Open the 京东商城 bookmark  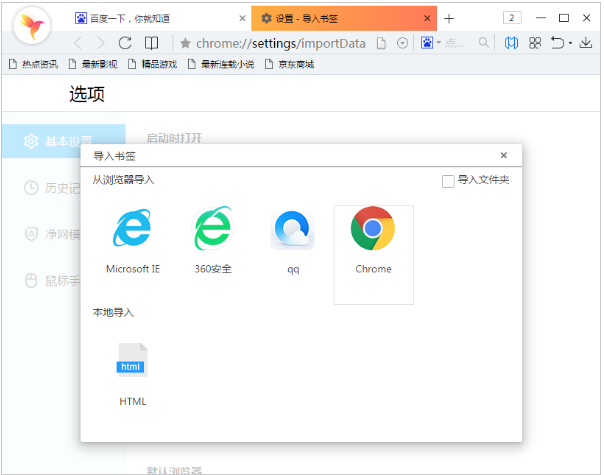click(289, 64)
